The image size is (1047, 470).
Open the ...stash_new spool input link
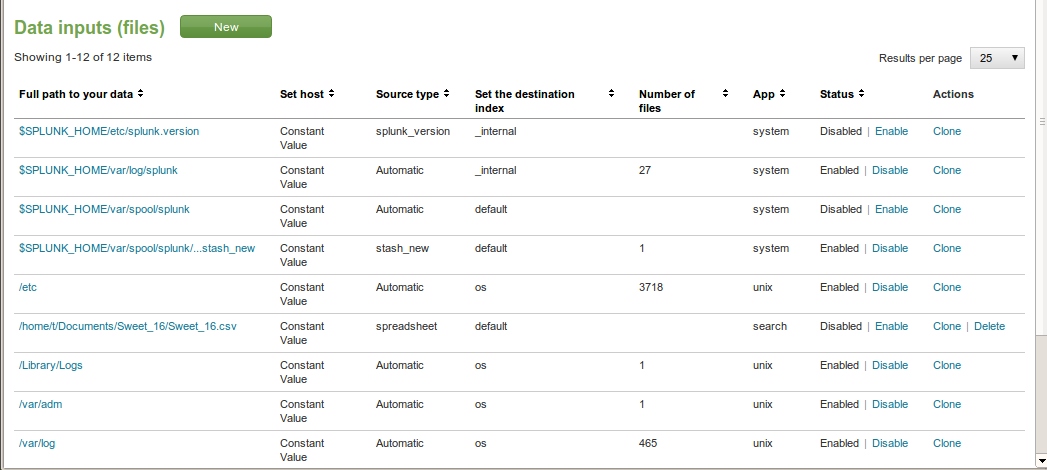tap(137, 248)
